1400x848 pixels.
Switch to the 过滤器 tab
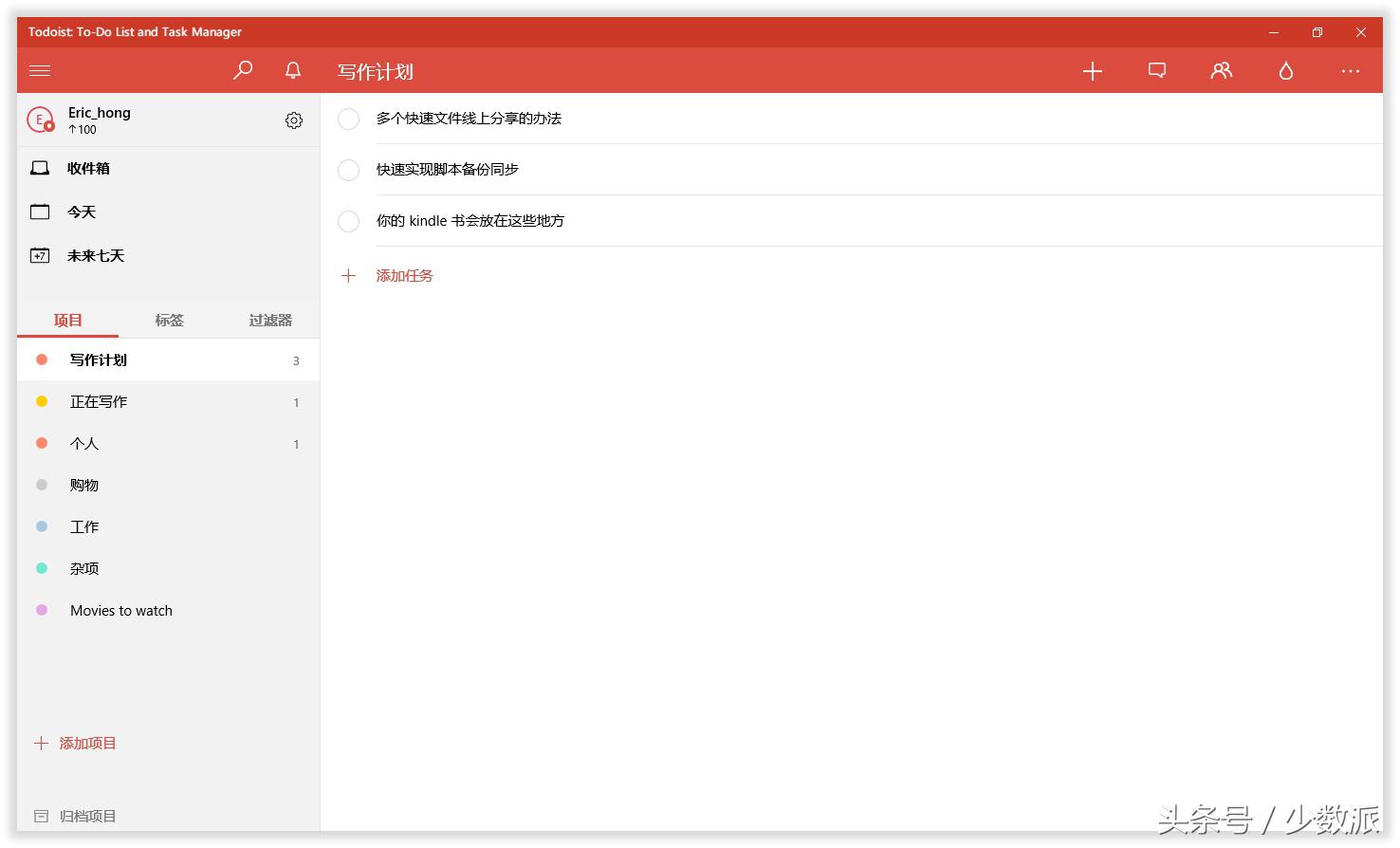pos(269,320)
